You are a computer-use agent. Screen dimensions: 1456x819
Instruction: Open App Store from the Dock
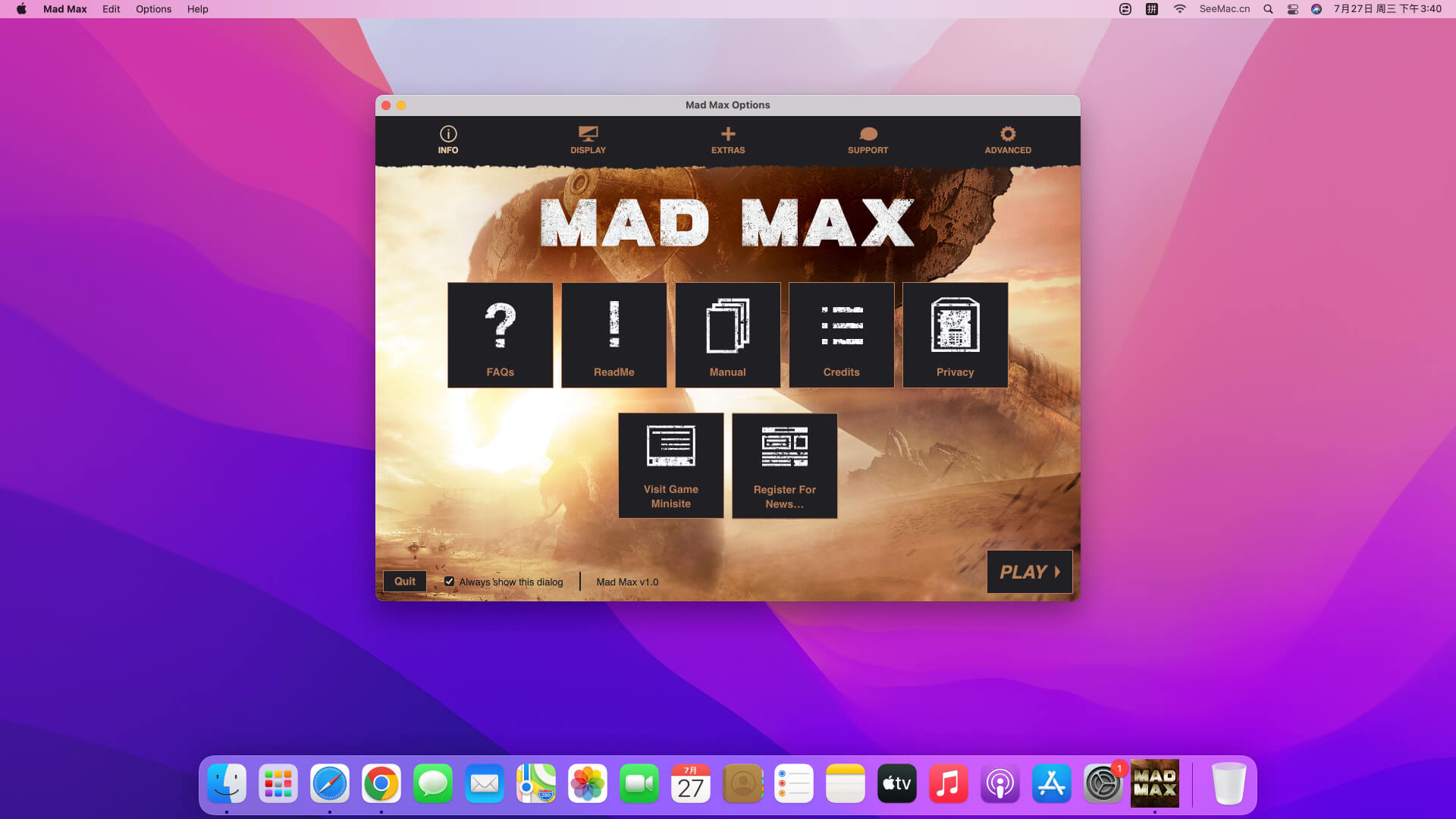point(1052,784)
